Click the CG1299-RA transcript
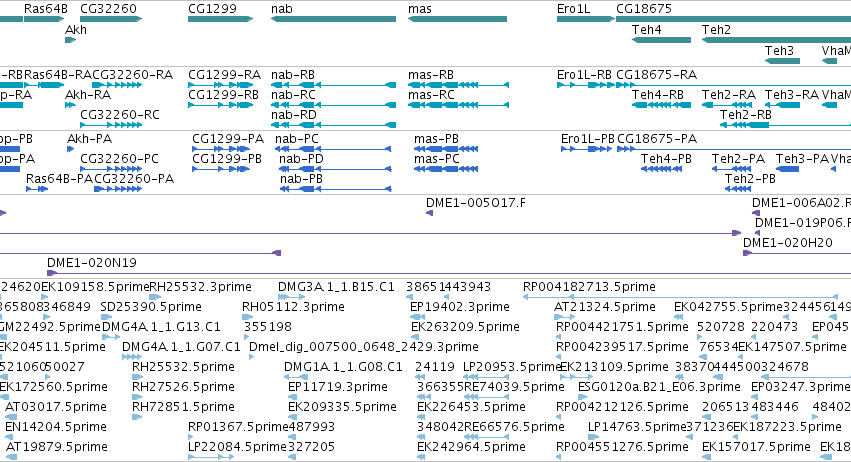 pyautogui.click(x=220, y=85)
